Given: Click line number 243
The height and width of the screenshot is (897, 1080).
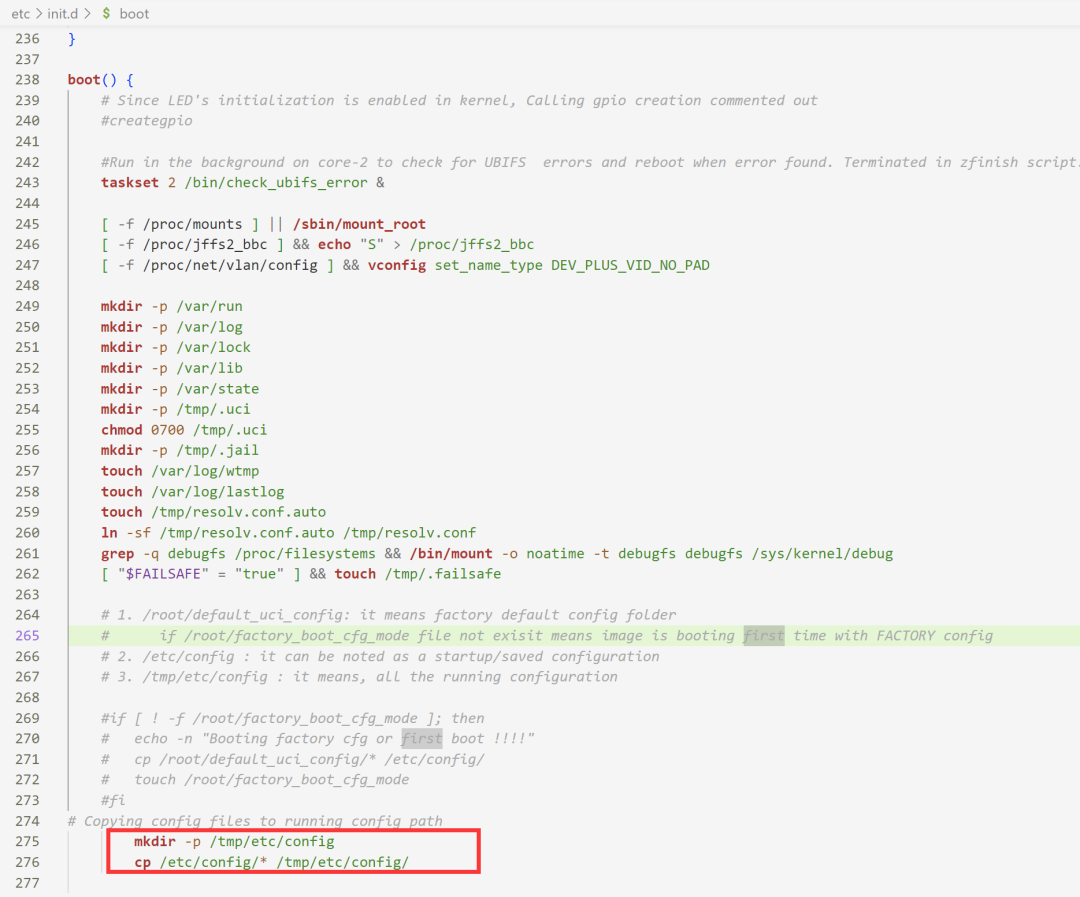Looking at the screenshot, I should pyautogui.click(x=28, y=183).
